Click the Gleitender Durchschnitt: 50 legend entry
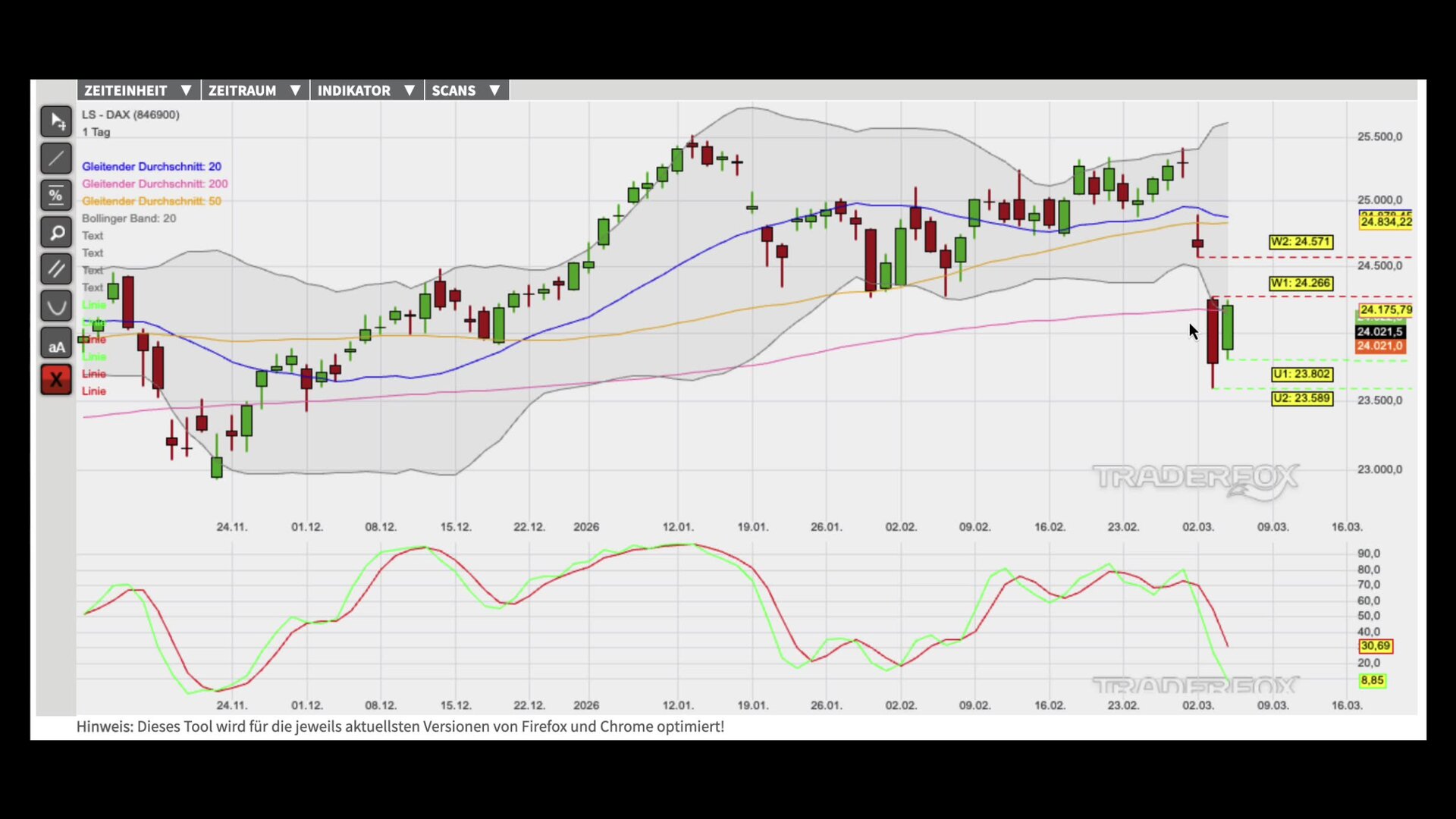 coord(152,201)
